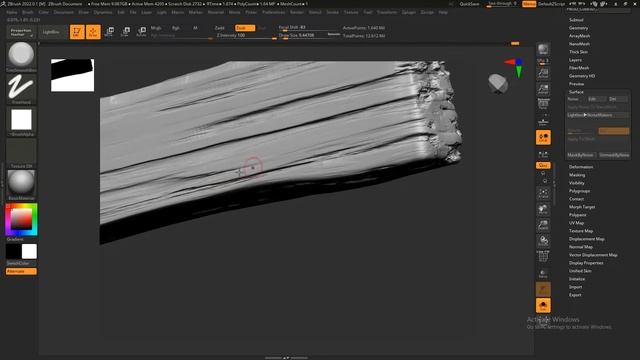
Task: Open the BasicMaterial material selector
Action: click(x=21, y=184)
